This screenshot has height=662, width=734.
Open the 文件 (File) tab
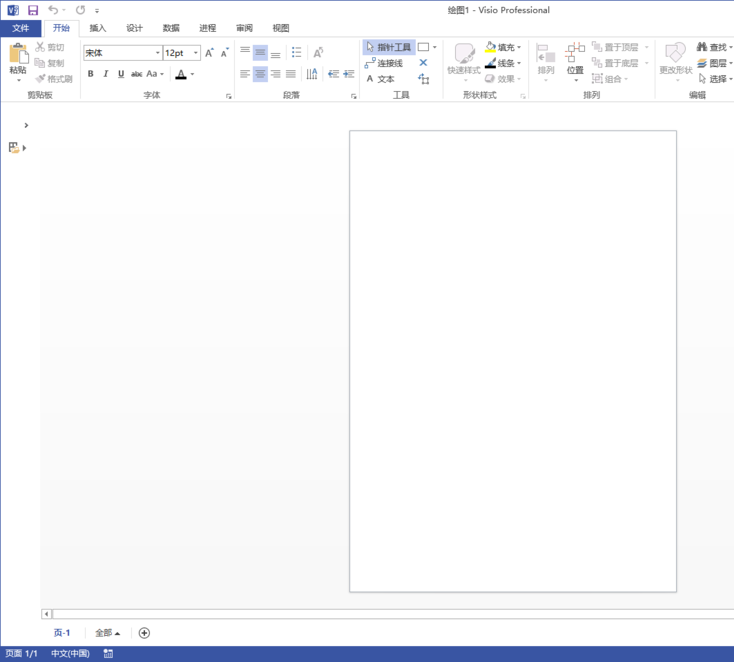(20, 28)
